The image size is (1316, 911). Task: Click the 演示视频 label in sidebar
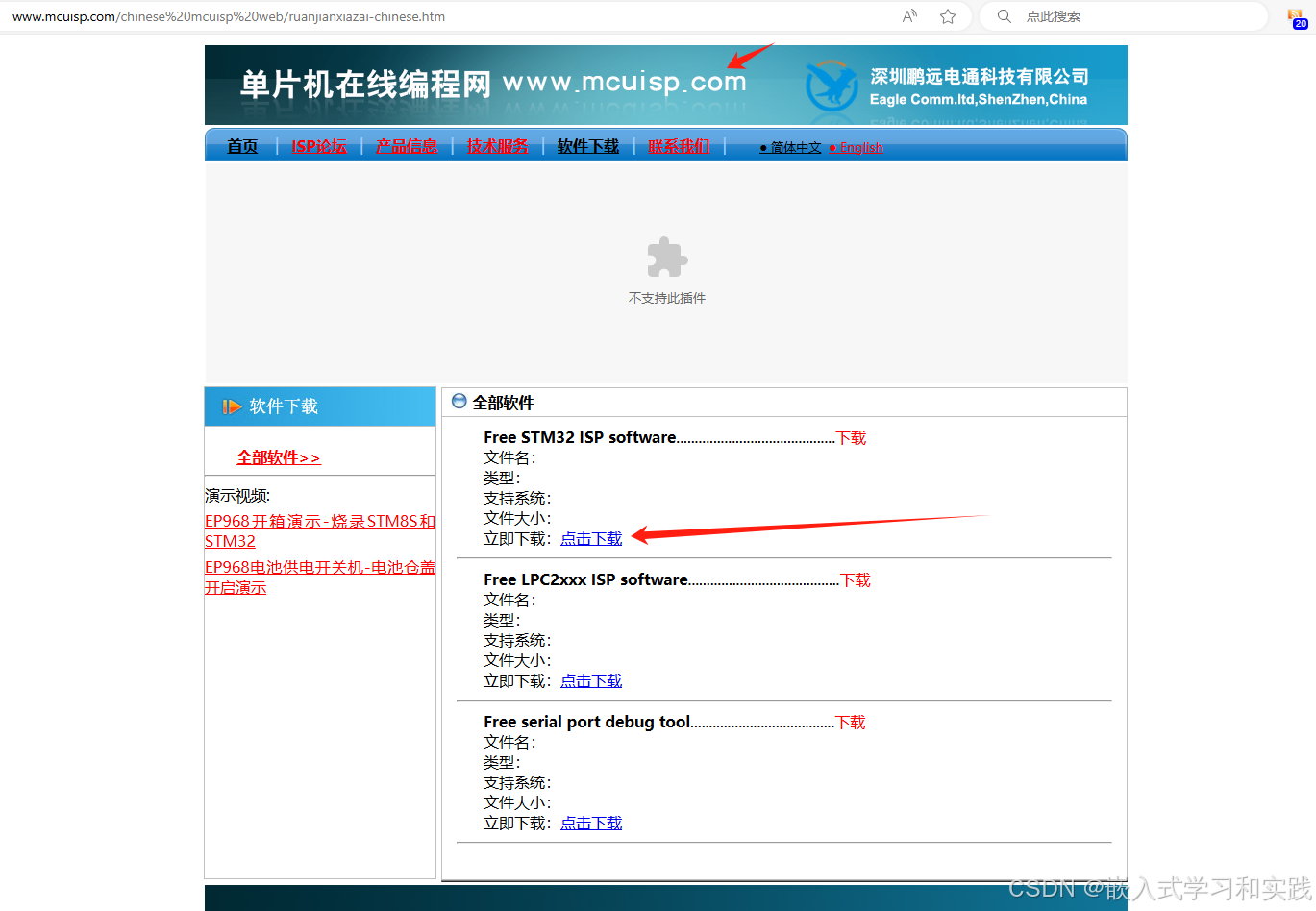(x=237, y=496)
